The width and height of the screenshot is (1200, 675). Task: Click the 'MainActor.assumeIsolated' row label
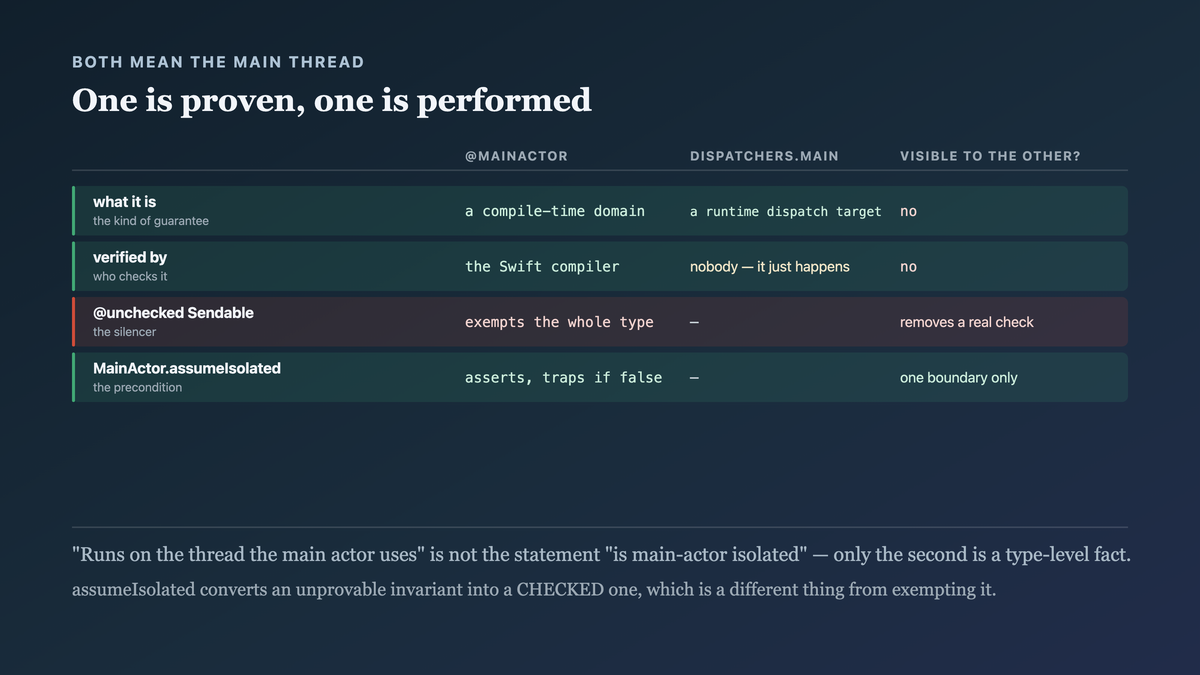coord(187,369)
